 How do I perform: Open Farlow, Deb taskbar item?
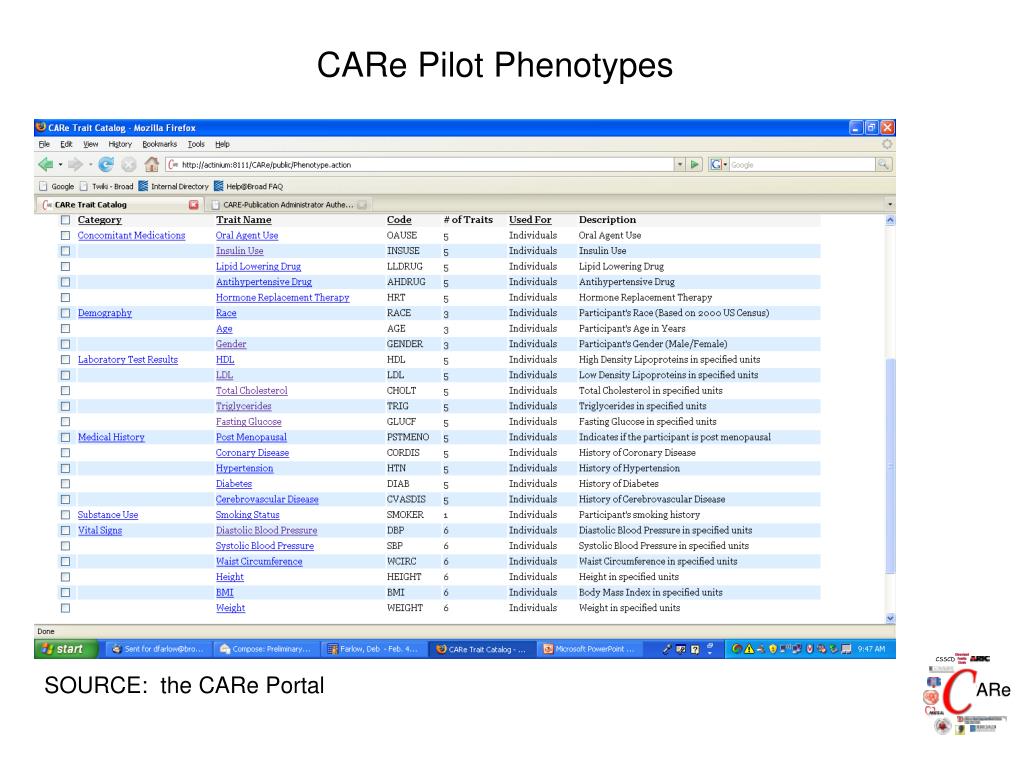coord(374,648)
